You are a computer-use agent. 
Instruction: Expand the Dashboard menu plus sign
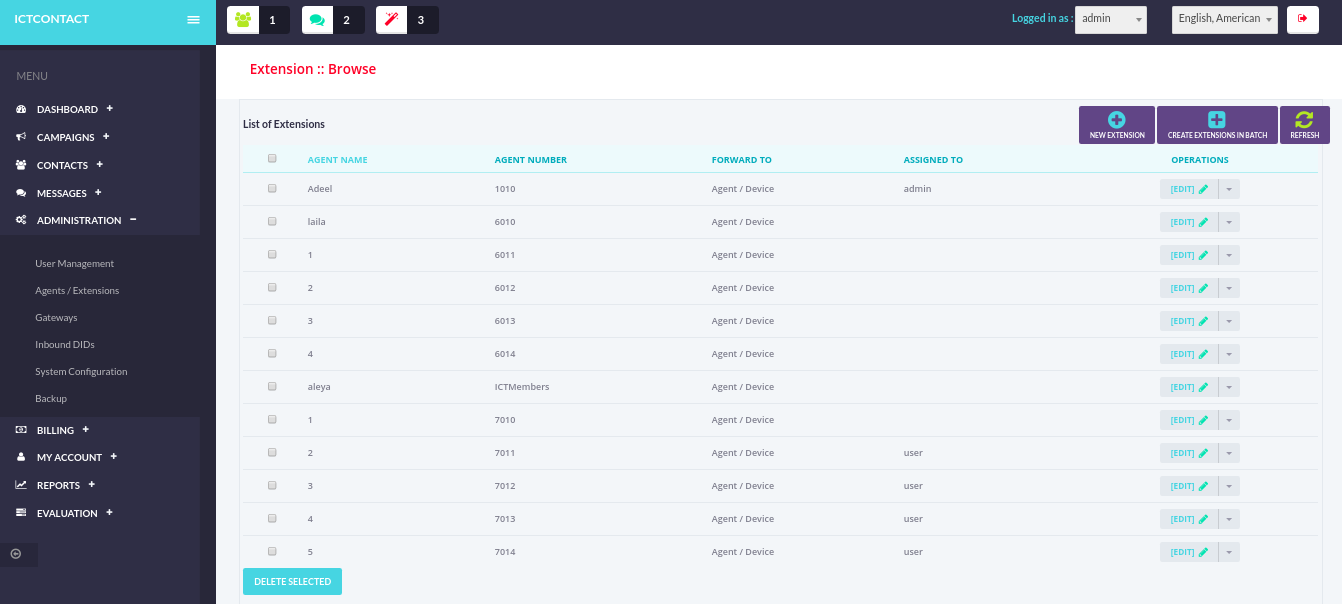pos(110,108)
